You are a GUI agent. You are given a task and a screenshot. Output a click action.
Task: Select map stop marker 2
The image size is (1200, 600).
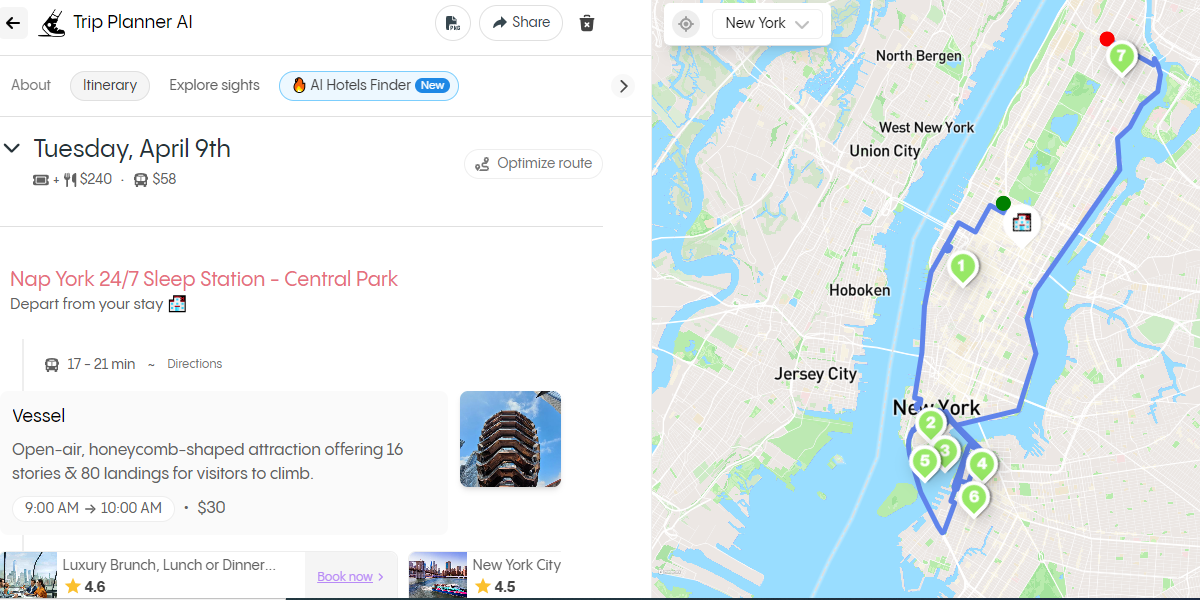pyautogui.click(x=931, y=425)
